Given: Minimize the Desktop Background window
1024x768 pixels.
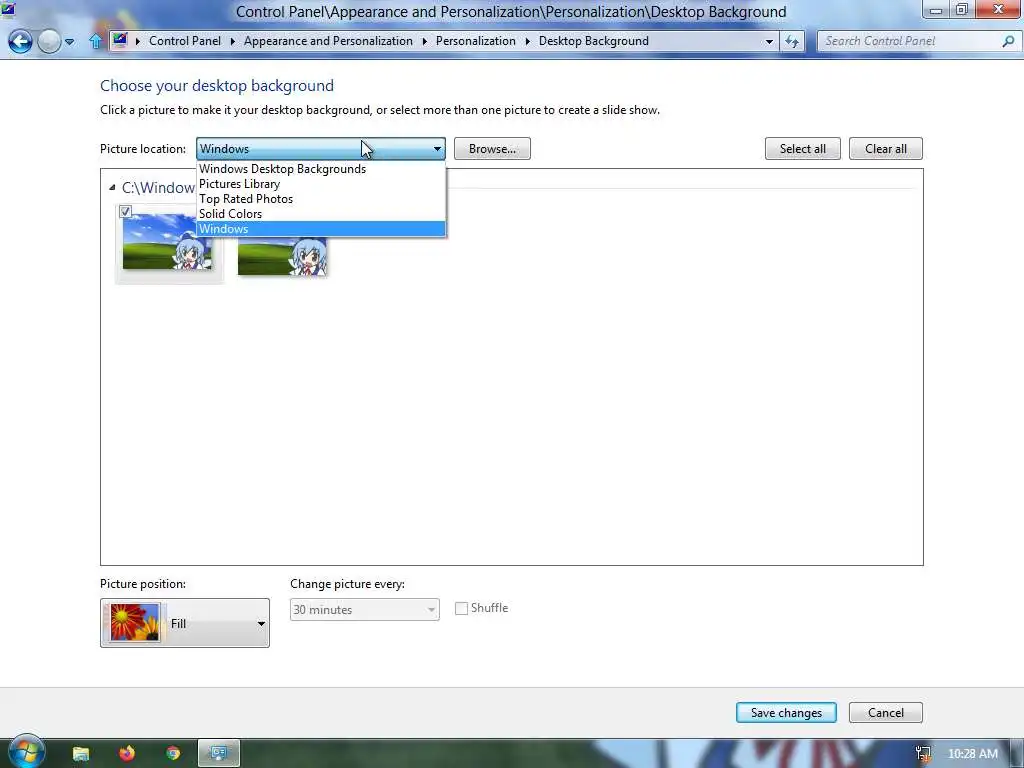Looking at the screenshot, I should pos(936,10).
